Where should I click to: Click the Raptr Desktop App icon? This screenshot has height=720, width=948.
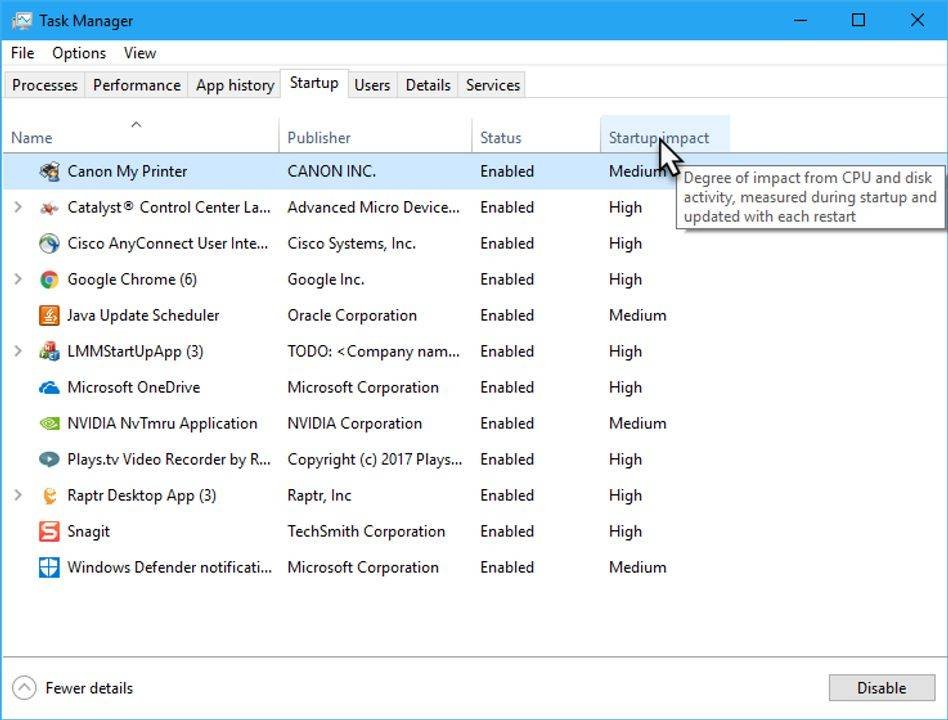point(50,496)
